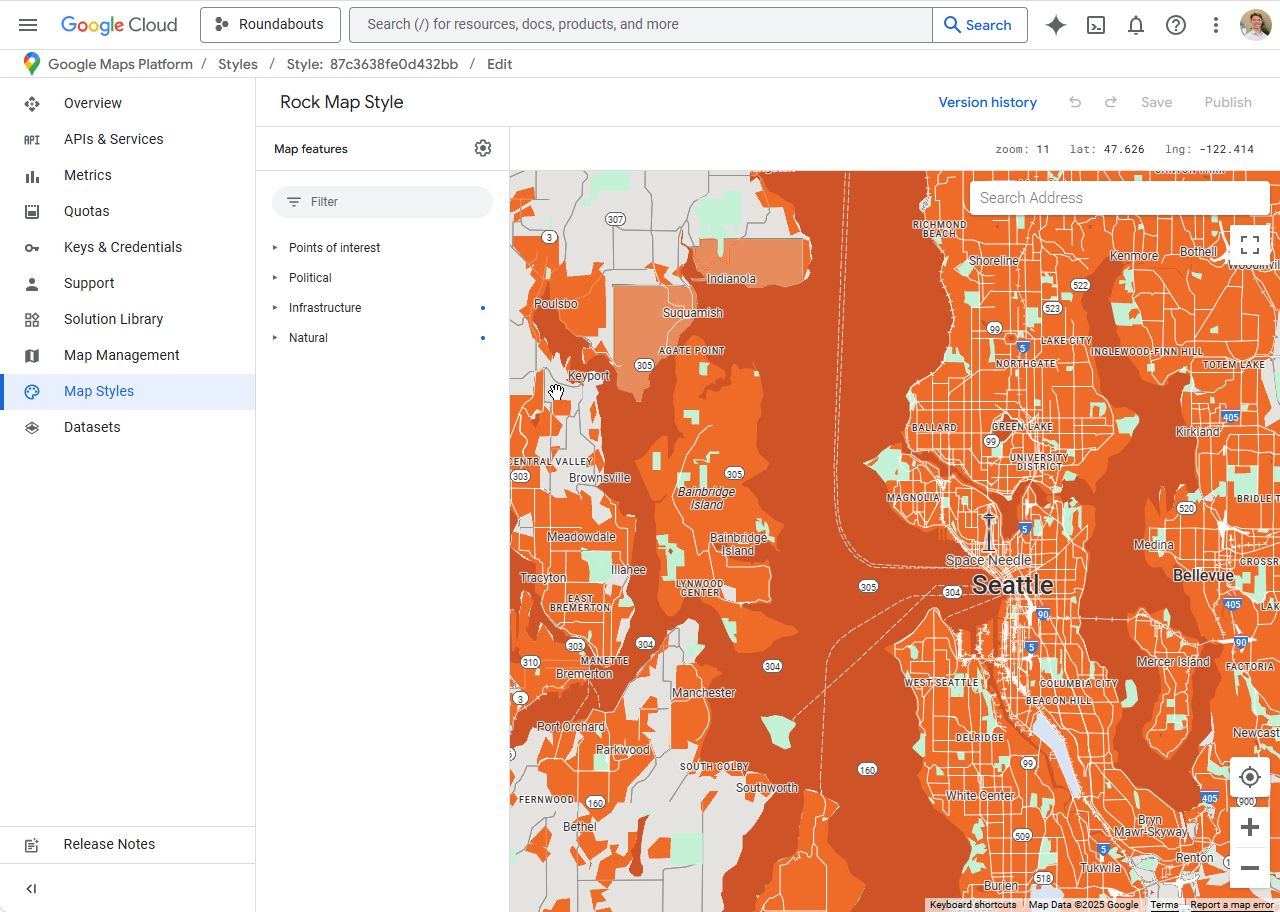1280x912 pixels.
Task: Click the Search Address box on the map
Action: click(1119, 198)
